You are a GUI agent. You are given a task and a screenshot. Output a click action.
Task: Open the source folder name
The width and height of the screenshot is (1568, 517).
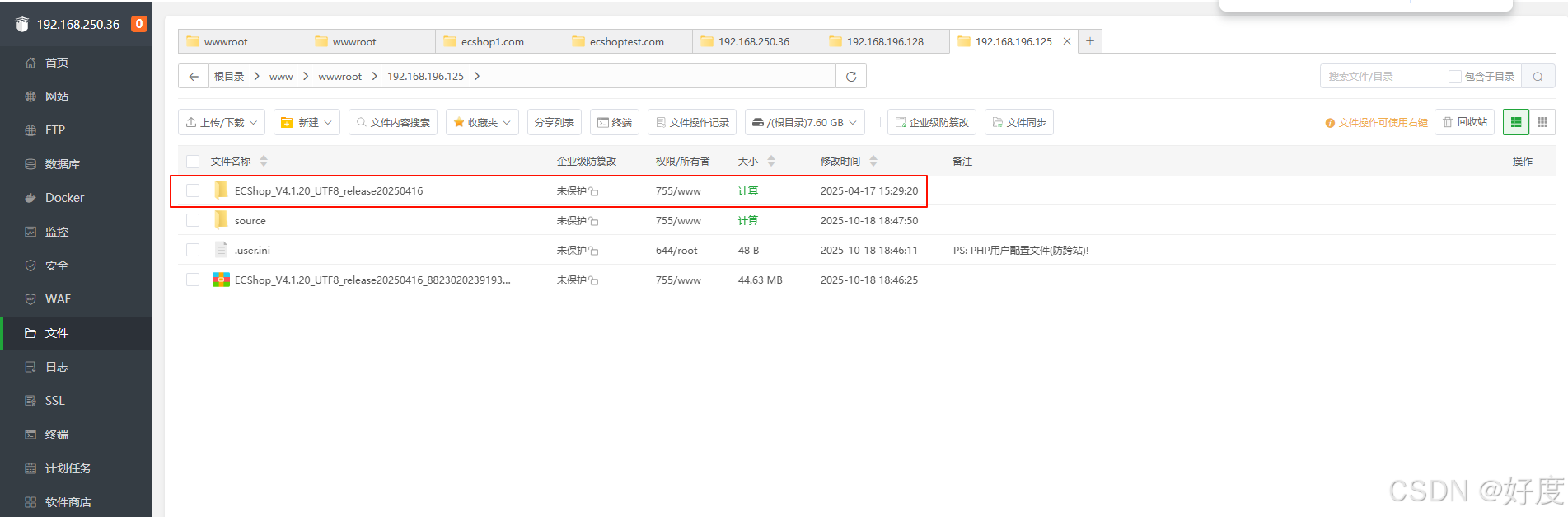pos(250,221)
